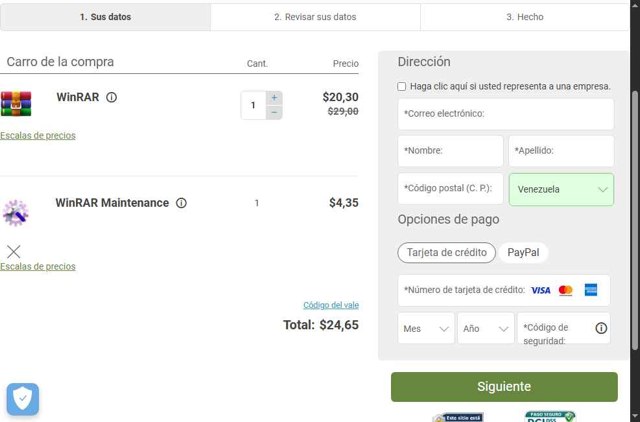Check the company representative checkbox
The width and height of the screenshot is (640, 422).
(x=402, y=87)
